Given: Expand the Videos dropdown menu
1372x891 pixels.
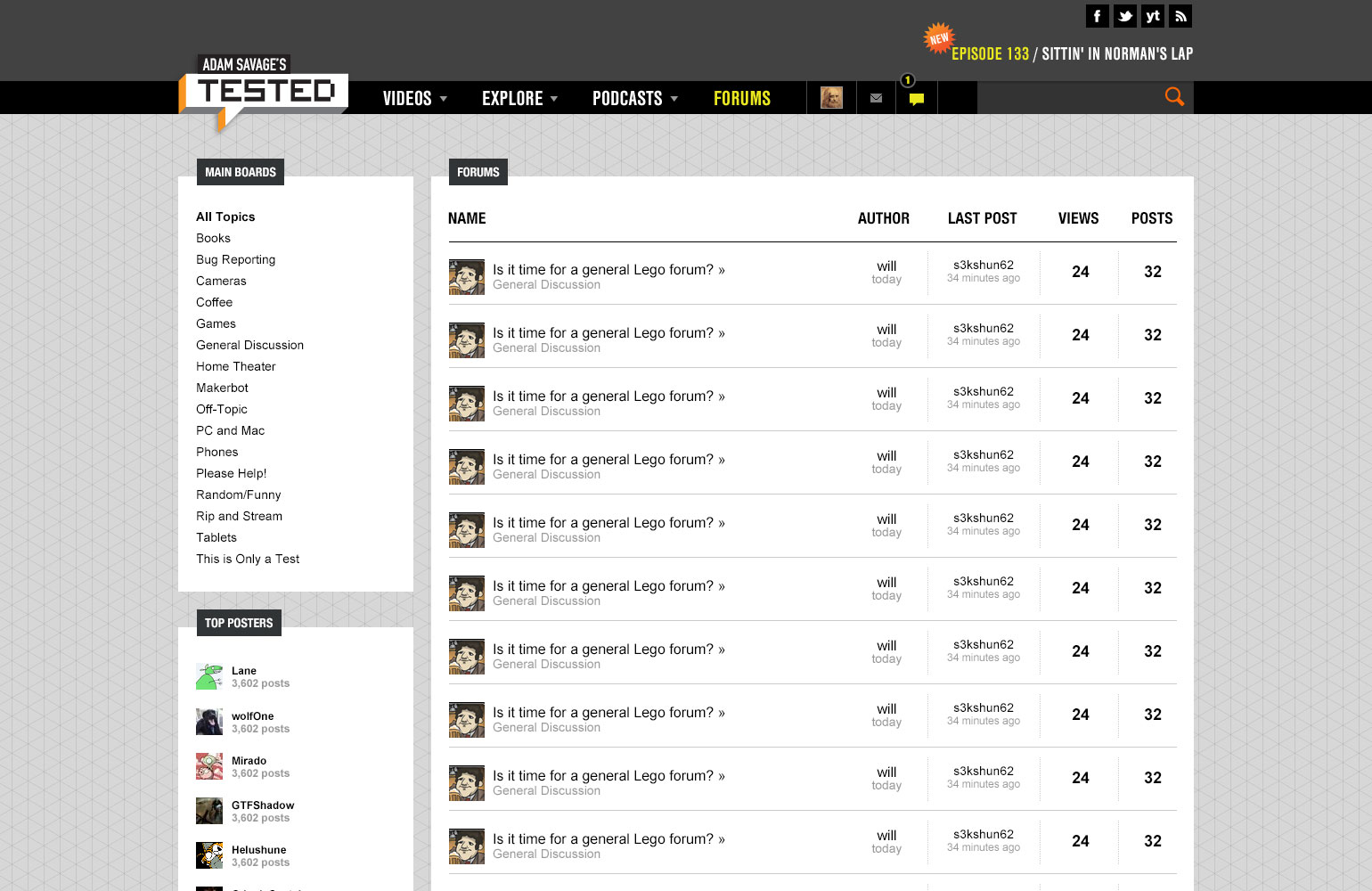Looking at the screenshot, I should 415,98.
